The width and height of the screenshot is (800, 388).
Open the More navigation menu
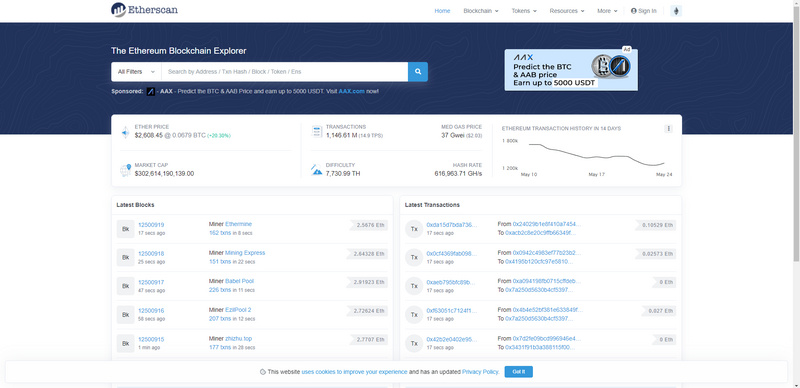pos(607,11)
